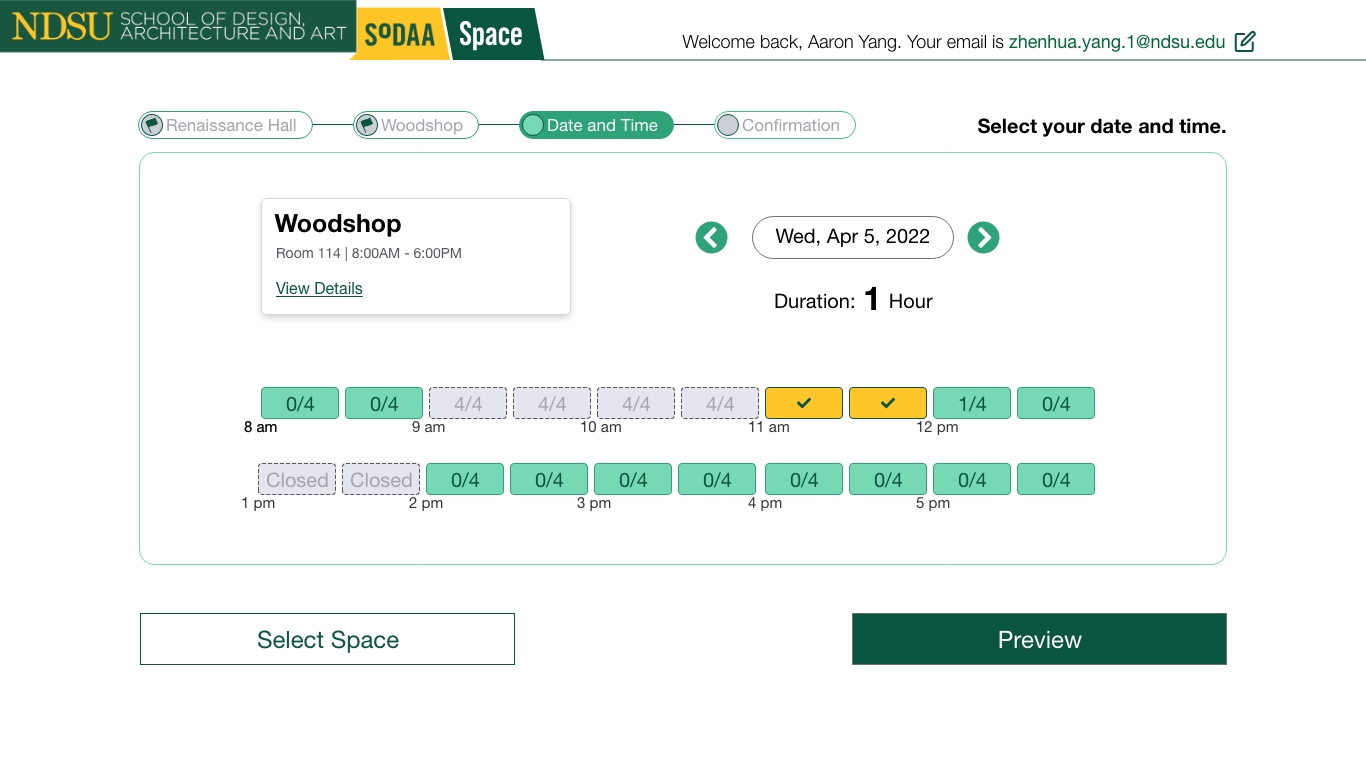Deselect the checked yellow 11 am slot
The width and height of the screenshot is (1366, 768).
(x=804, y=403)
